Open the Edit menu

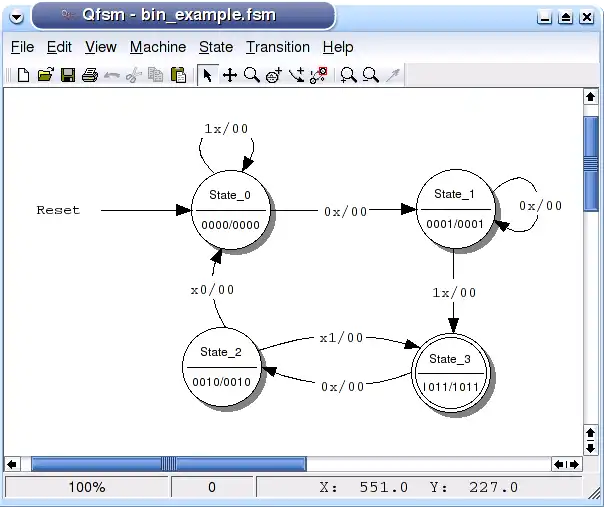(59, 47)
